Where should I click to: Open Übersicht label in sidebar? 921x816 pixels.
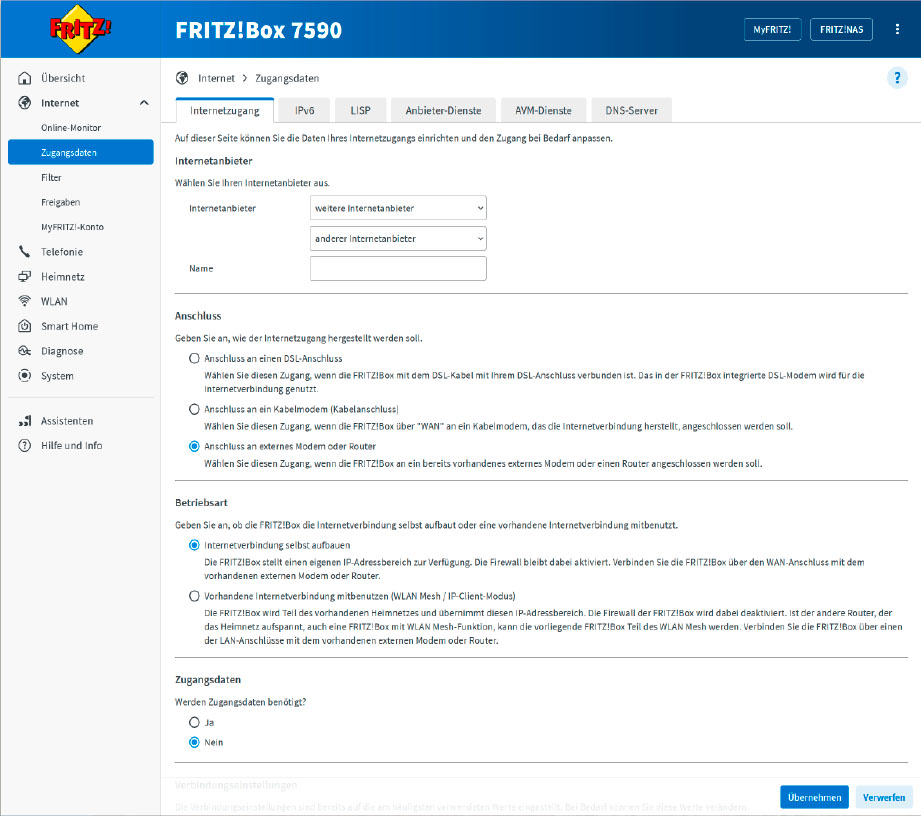tap(63, 78)
